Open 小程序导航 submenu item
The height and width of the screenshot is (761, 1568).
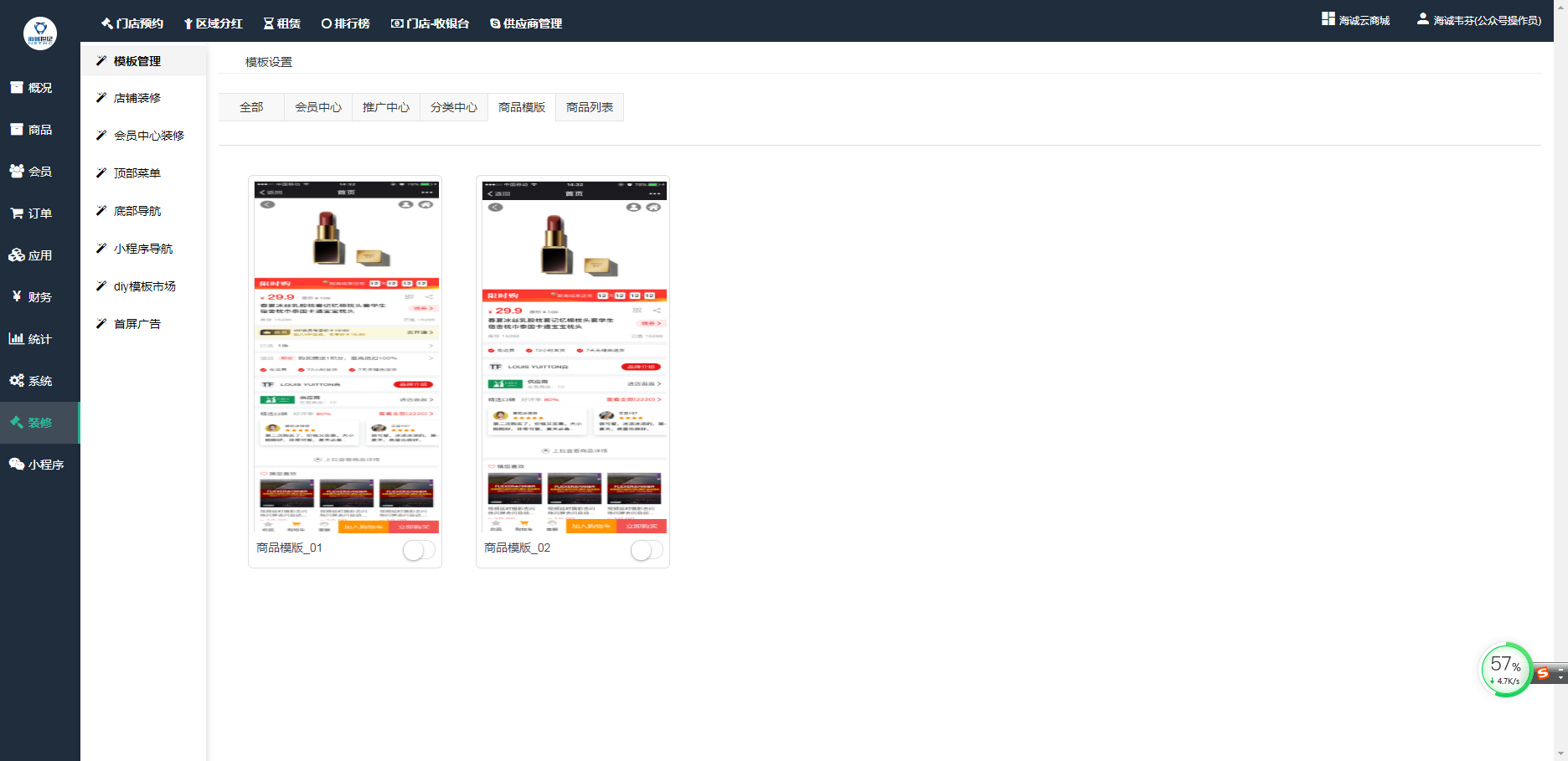tap(143, 249)
